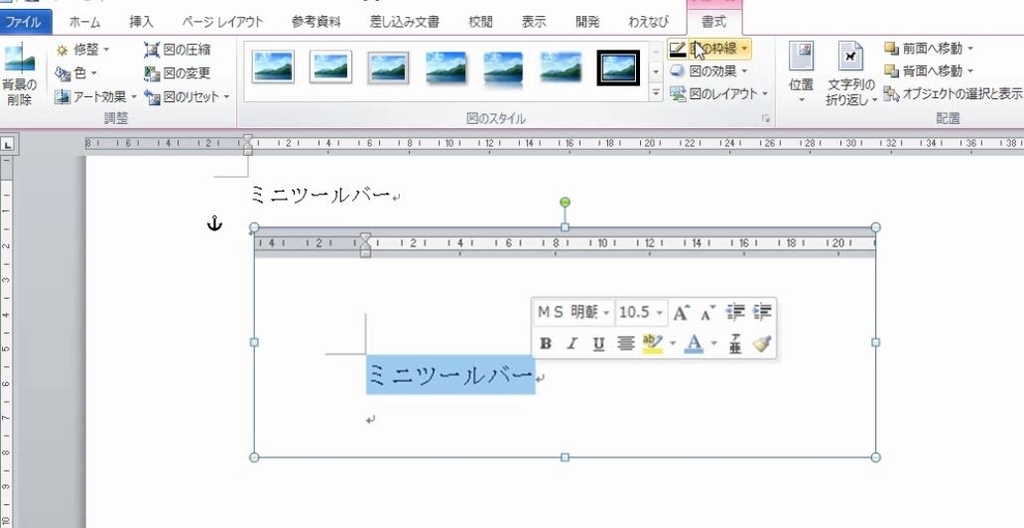Open the ＭＳ 明朝 font name box in mini toolbar
The height and width of the screenshot is (528, 1024).
(x=573, y=312)
